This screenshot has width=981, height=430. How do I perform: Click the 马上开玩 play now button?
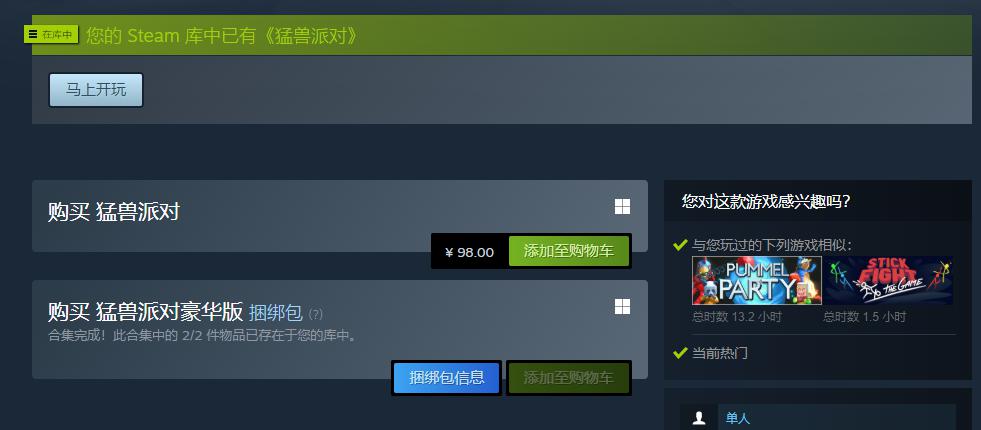pyautogui.click(x=96, y=90)
